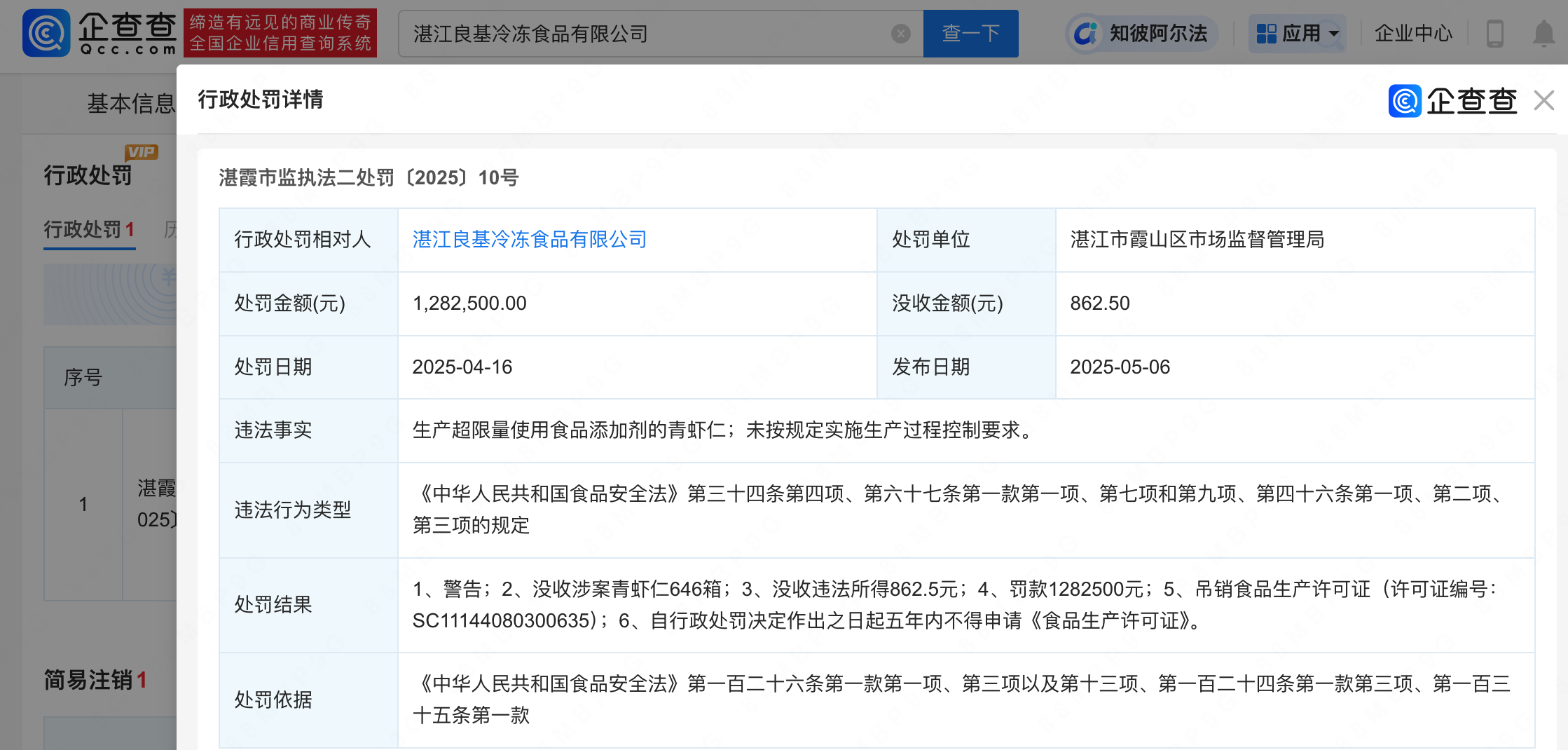
Task: Select the 简易注销 section heading
Action: tap(88, 680)
